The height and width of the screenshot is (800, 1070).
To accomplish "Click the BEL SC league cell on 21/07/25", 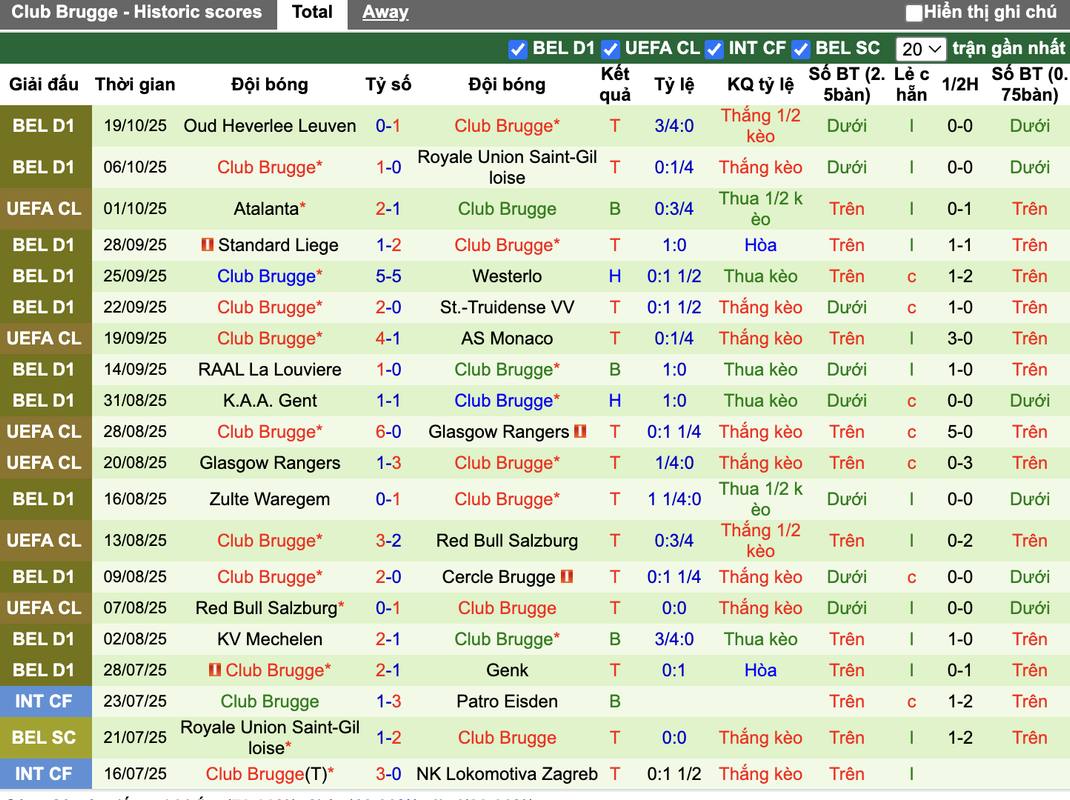I will 45,737.
